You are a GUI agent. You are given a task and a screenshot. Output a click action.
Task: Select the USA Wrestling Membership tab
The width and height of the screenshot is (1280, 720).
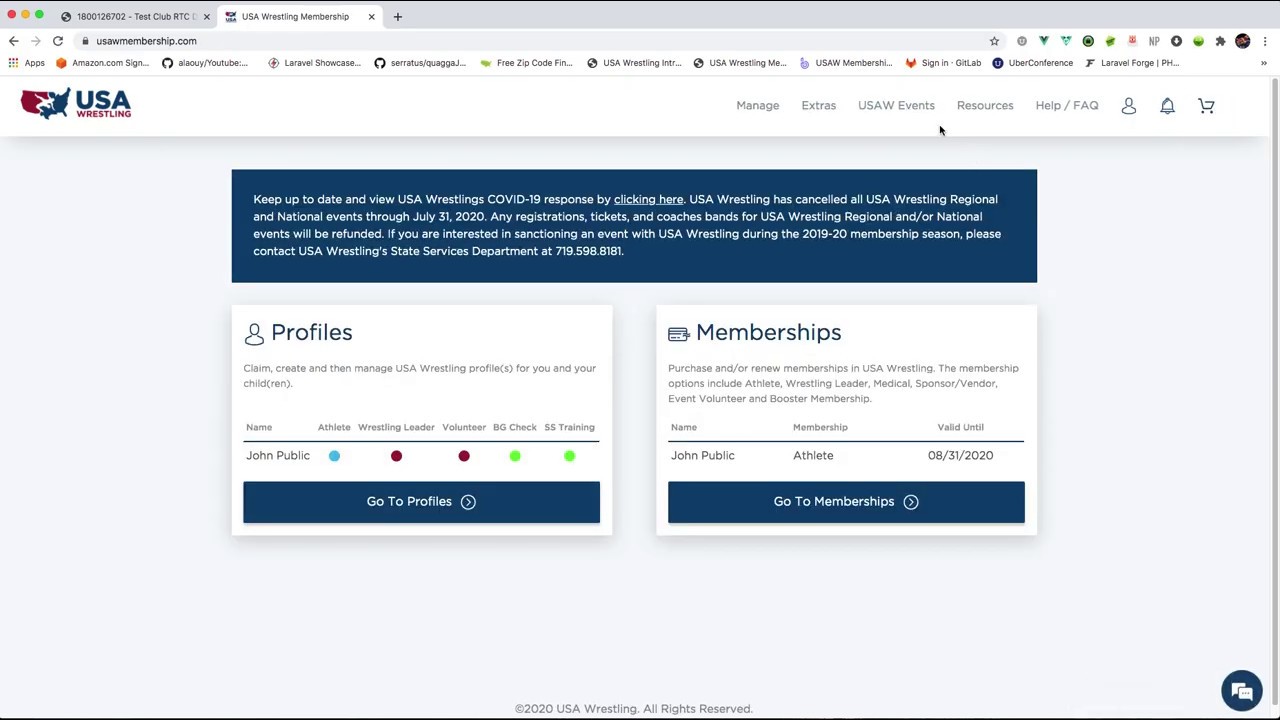pyautogui.click(x=300, y=16)
